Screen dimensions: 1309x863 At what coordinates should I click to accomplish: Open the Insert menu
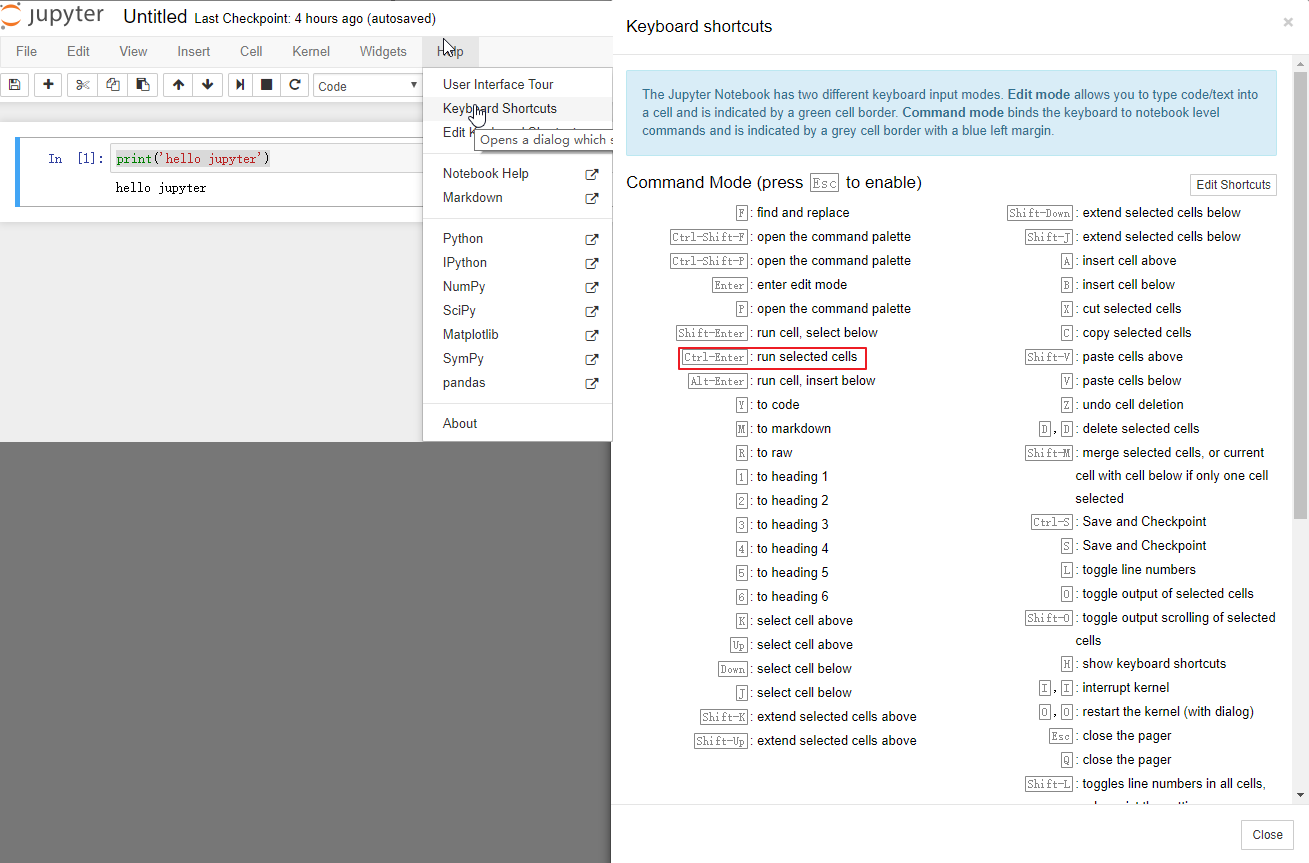194,51
